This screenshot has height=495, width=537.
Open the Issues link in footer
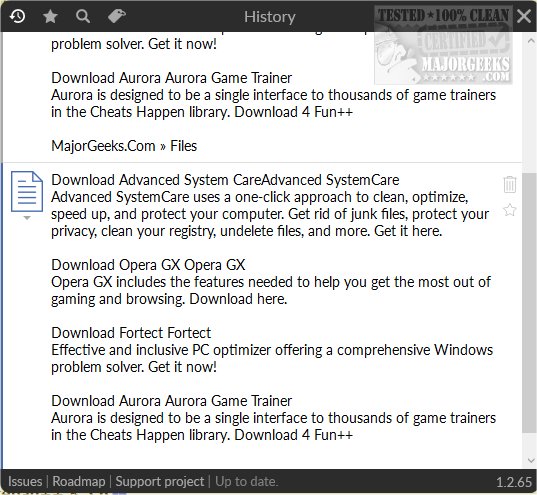25,481
